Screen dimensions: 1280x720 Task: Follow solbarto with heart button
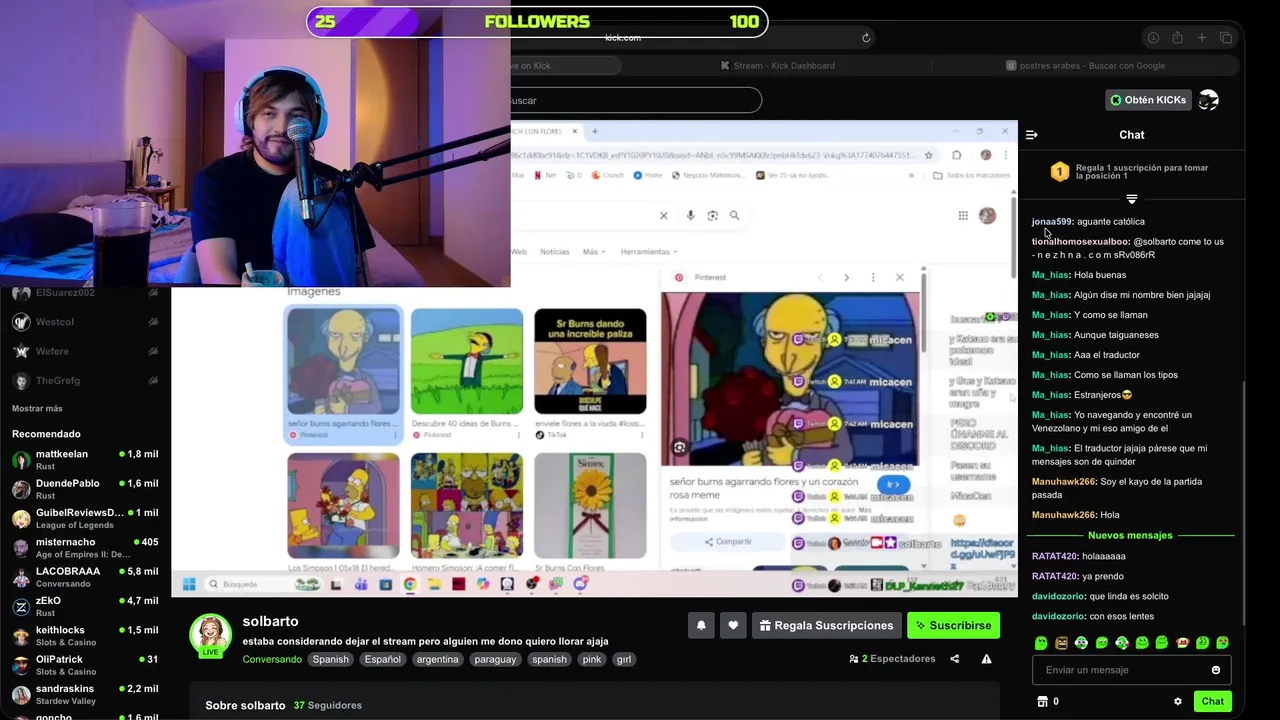[733, 626]
